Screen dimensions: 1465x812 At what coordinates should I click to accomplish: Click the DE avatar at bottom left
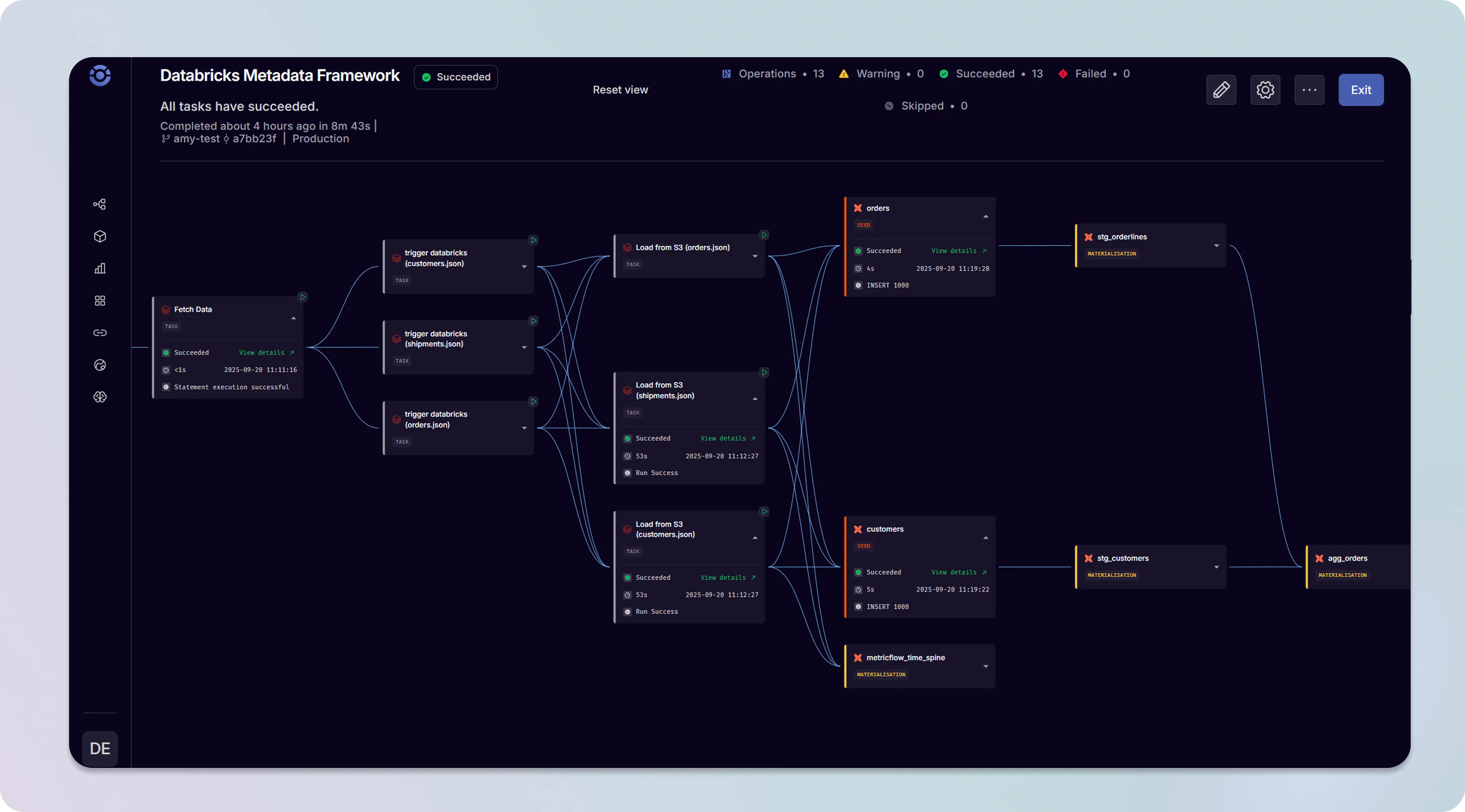coord(100,749)
